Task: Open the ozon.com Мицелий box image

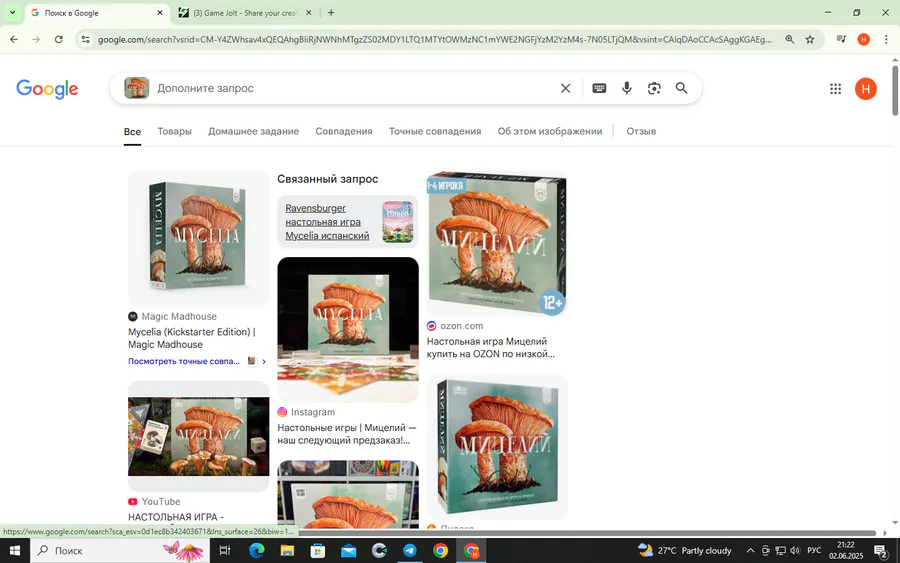Action: pyautogui.click(x=497, y=243)
